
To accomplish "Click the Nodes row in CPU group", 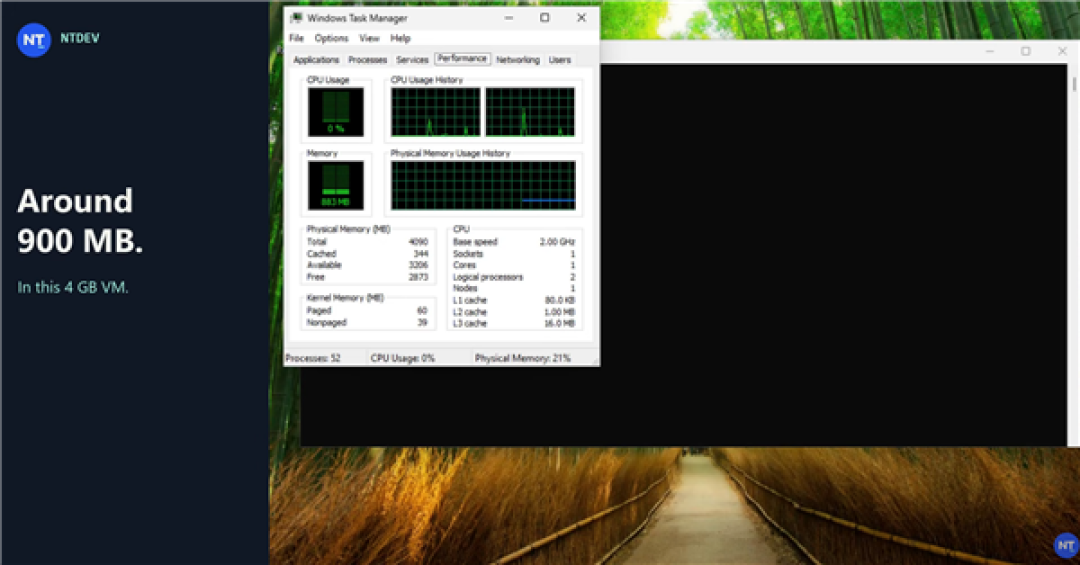I will coord(514,288).
